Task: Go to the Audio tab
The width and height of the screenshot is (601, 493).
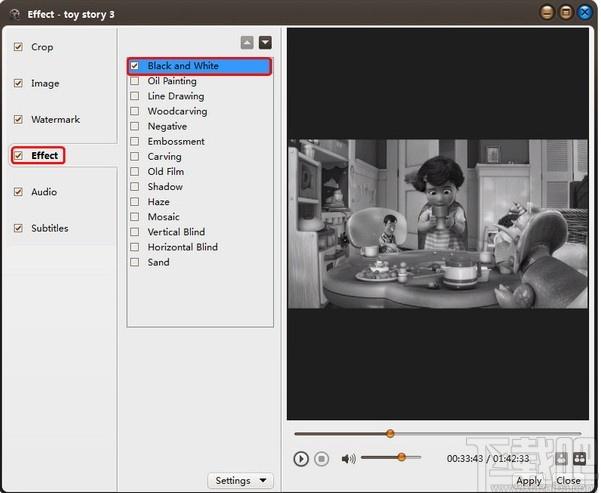Action: pos(44,192)
